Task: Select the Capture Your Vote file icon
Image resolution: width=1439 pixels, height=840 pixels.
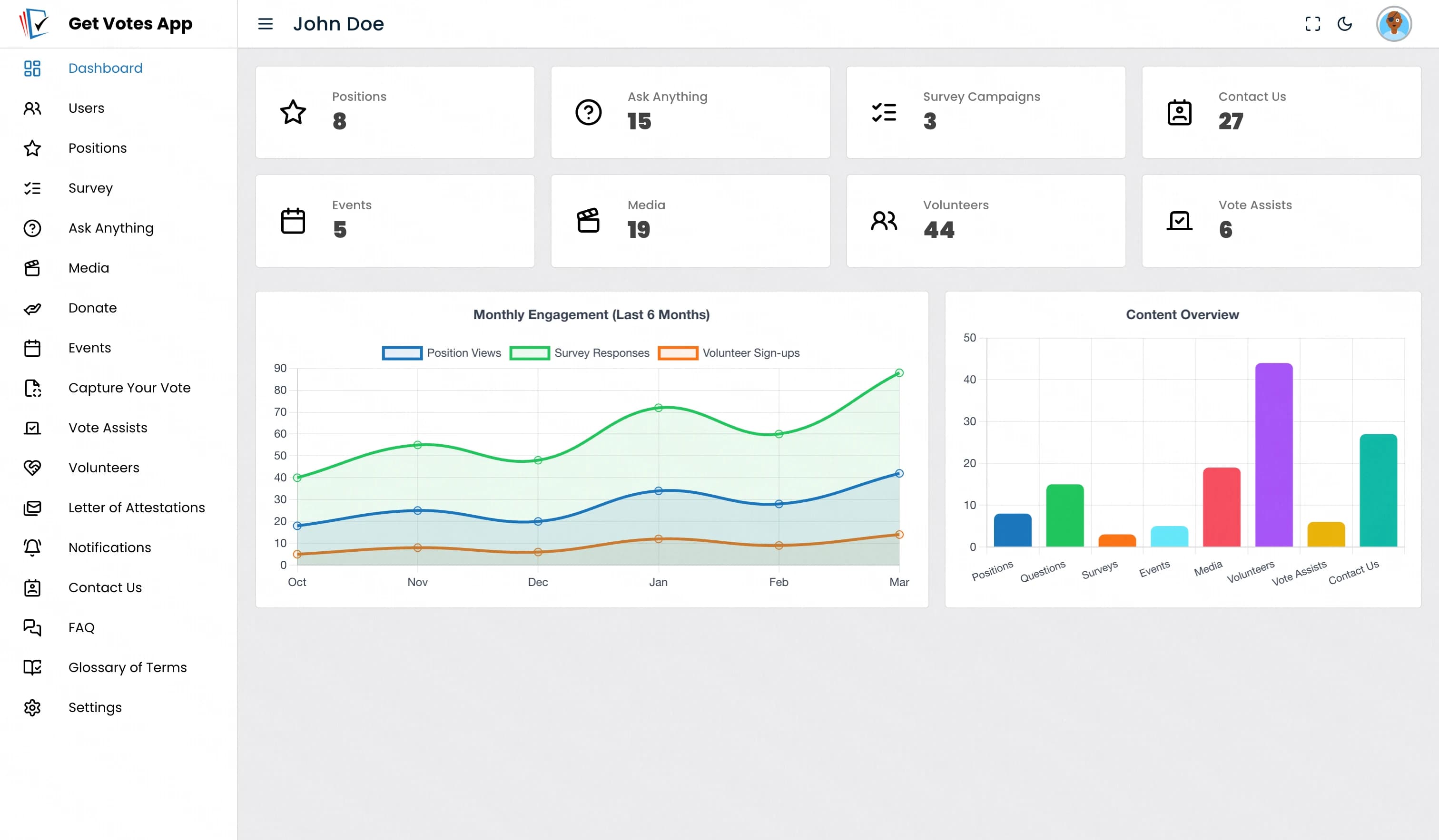Action: point(32,388)
